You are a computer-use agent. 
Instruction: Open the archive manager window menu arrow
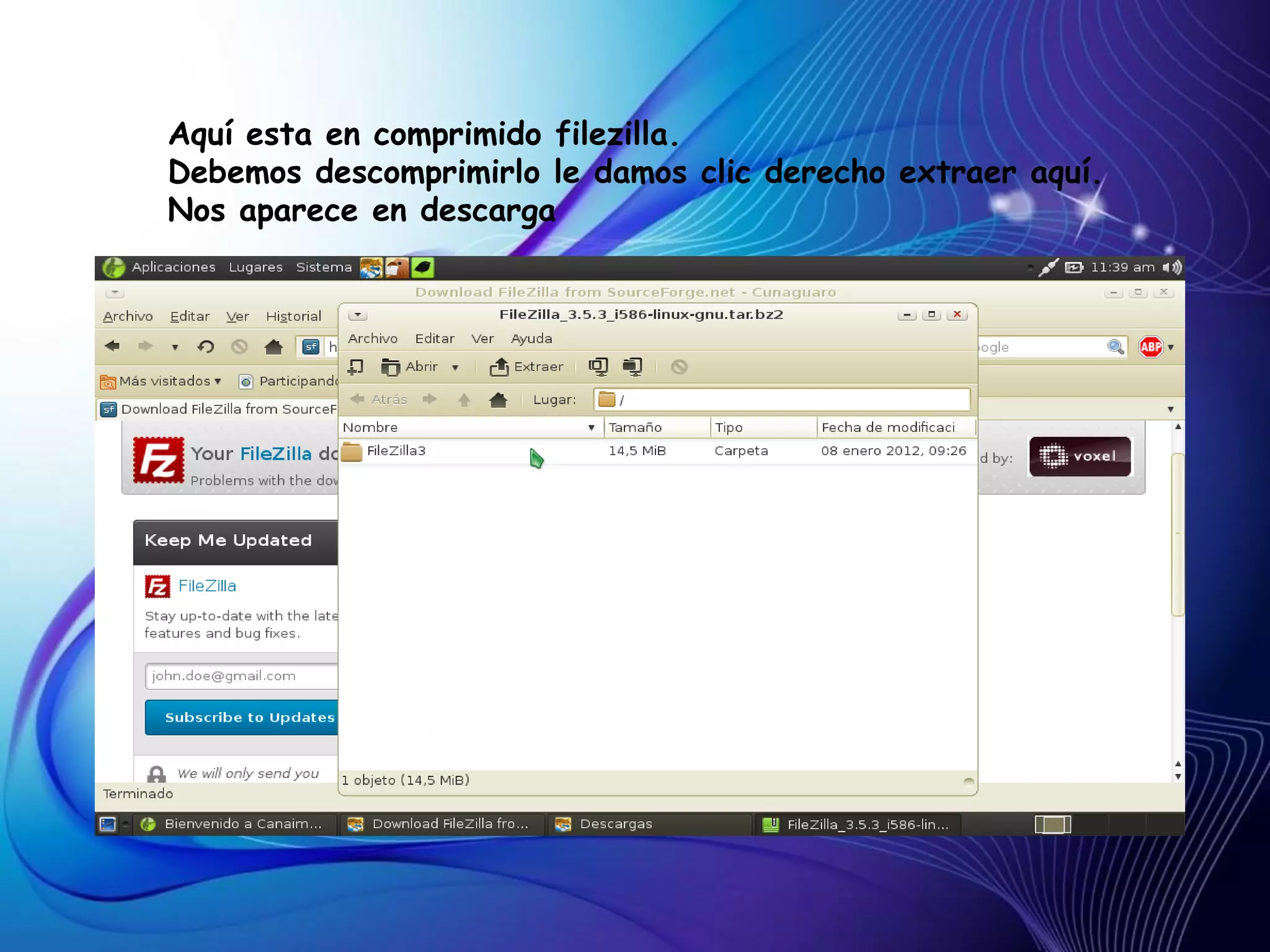(358, 315)
